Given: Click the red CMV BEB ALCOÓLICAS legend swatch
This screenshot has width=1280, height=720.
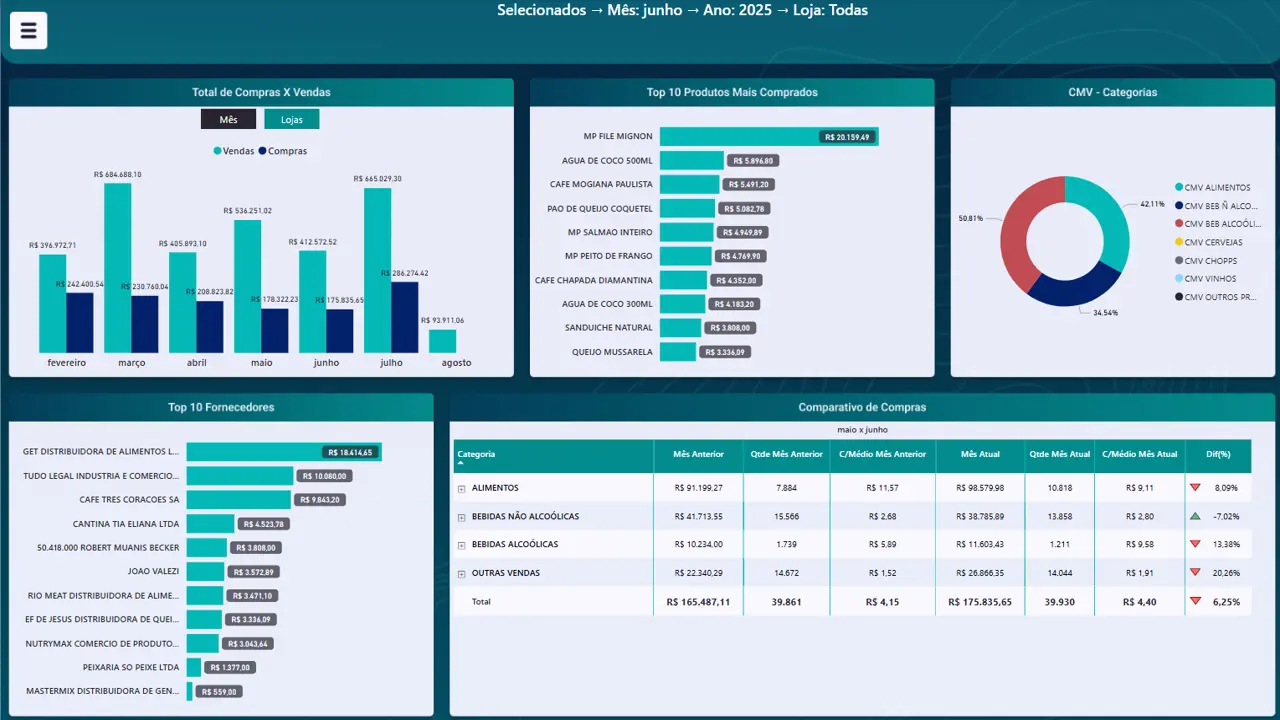Looking at the screenshot, I should tap(1179, 224).
